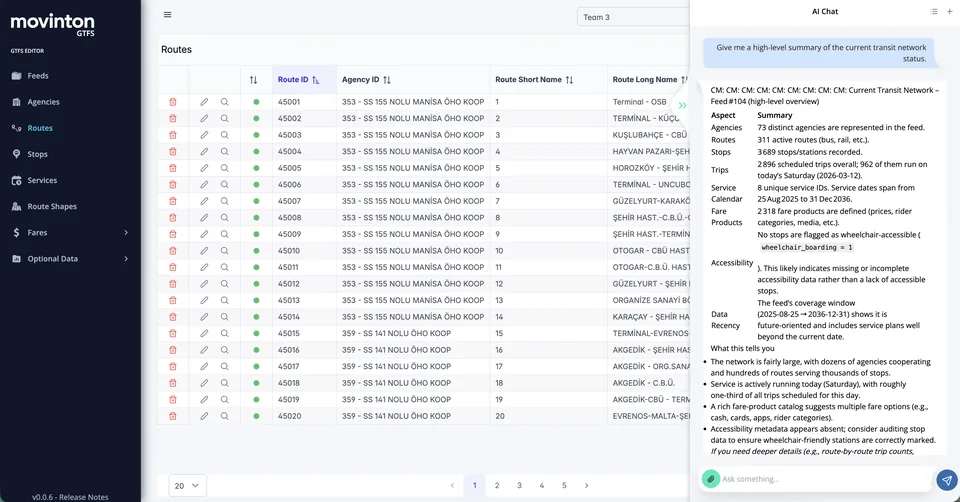Sort by the status column arrows

(x=253, y=80)
